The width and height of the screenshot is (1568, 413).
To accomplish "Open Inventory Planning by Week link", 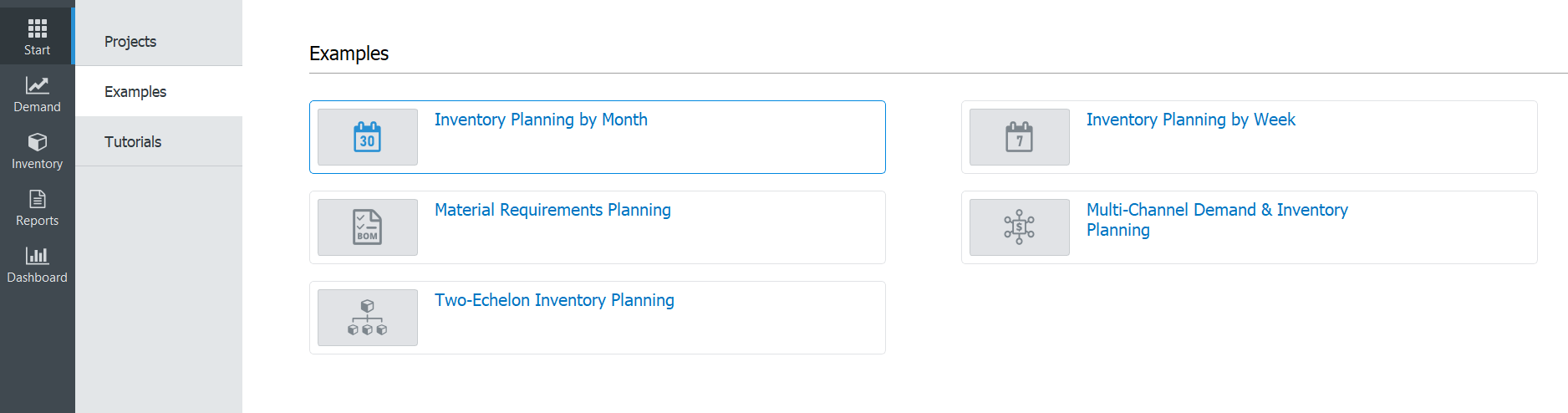I will click(1190, 120).
